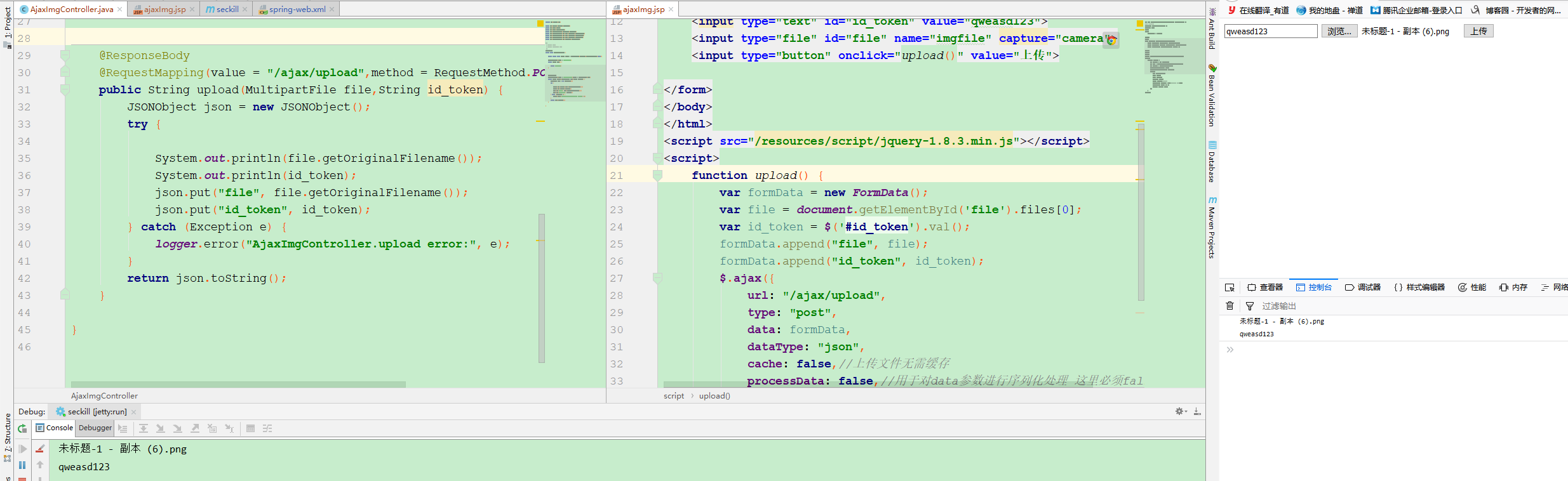Click the 上传 upload button

click(1478, 31)
